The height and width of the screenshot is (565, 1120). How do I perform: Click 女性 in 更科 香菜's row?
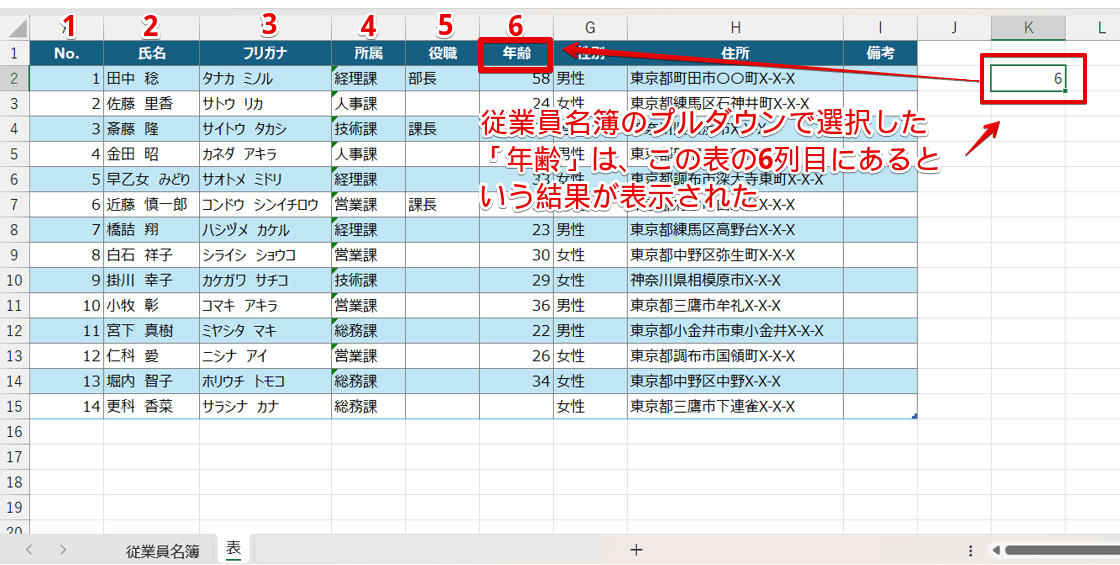590,406
